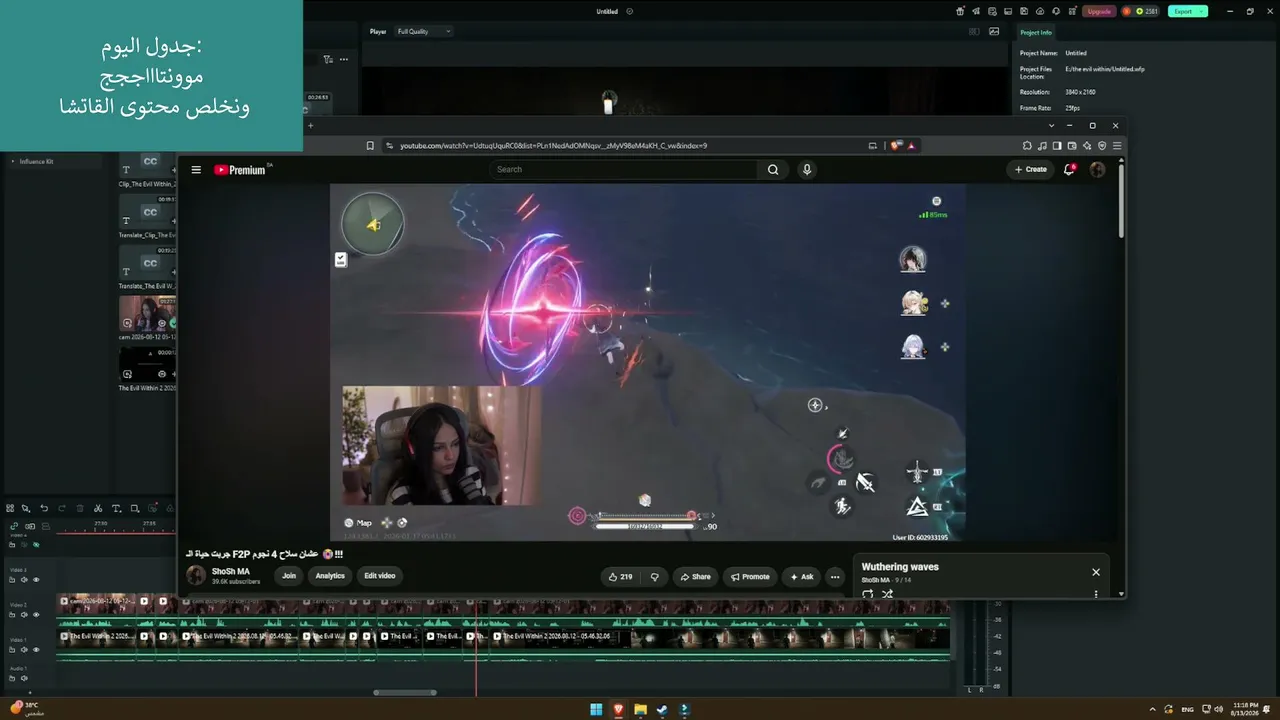The height and width of the screenshot is (720, 1280).
Task: Click the Edit video button
Action: (x=380, y=576)
